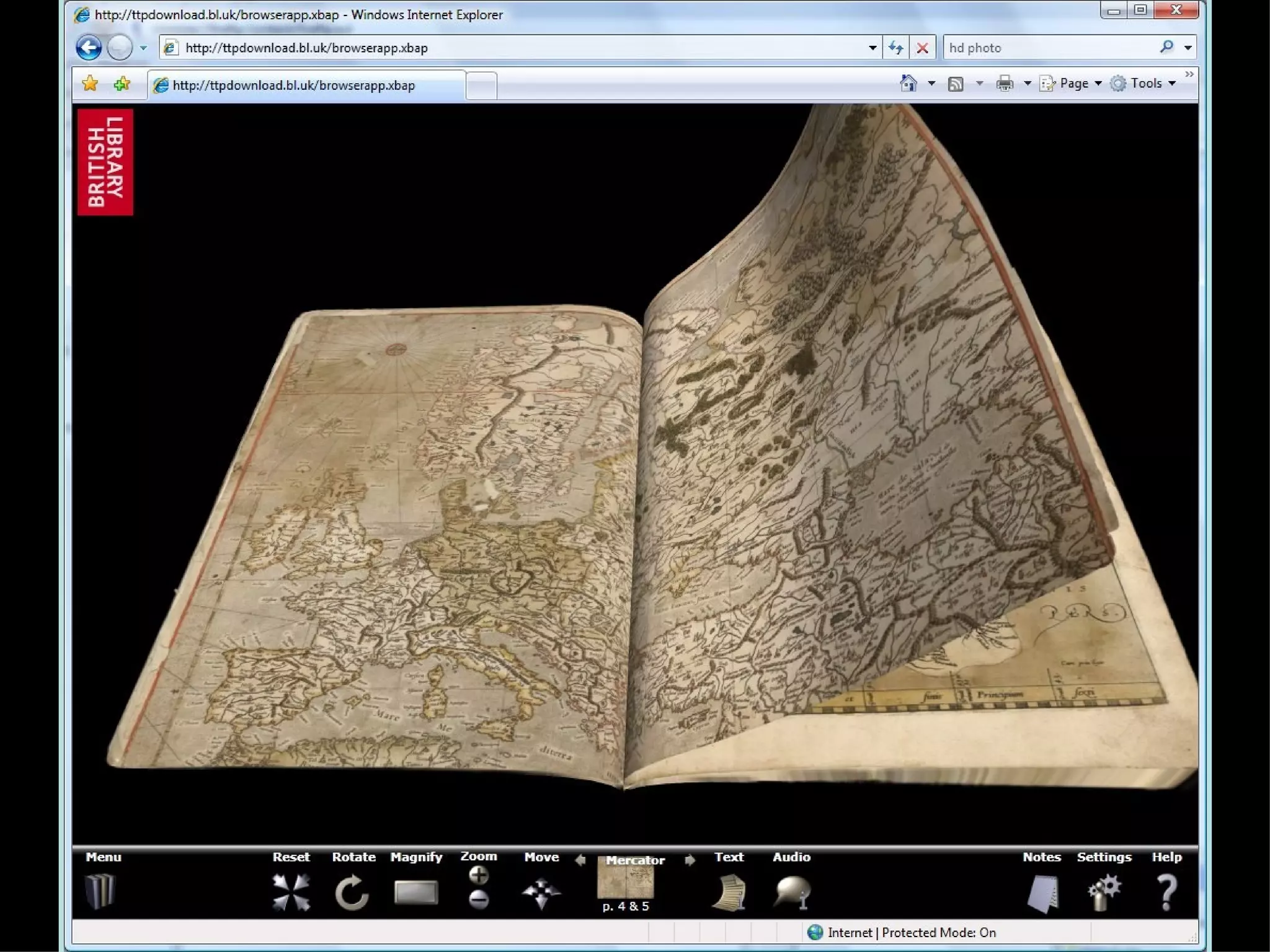Open the Tools menu dropdown
Image resolution: width=1270 pixels, height=952 pixels.
click(x=1145, y=83)
